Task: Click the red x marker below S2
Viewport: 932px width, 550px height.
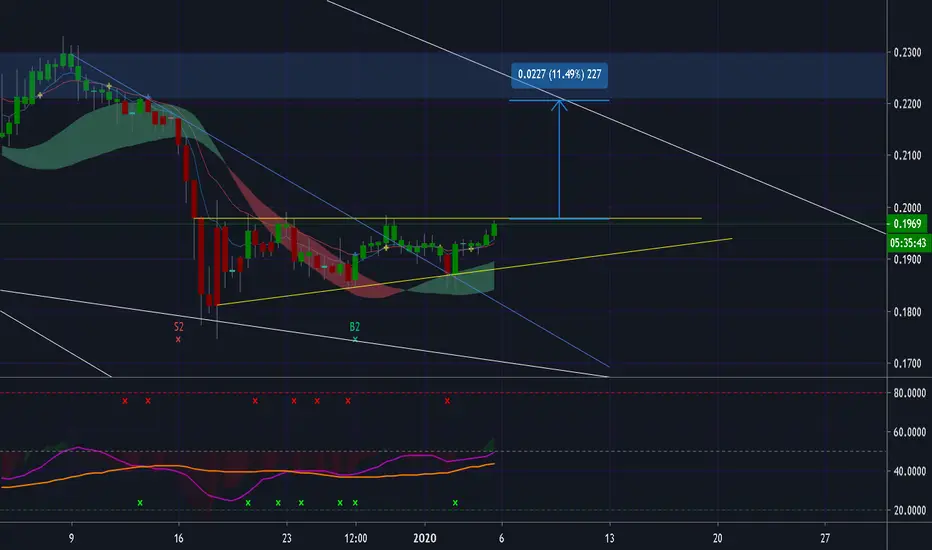Action: pos(178,340)
